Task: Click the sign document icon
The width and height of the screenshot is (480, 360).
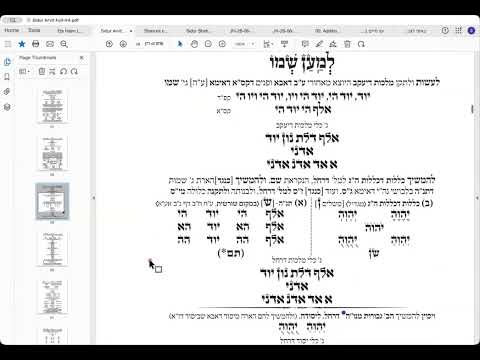Action: click(x=333, y=44)
